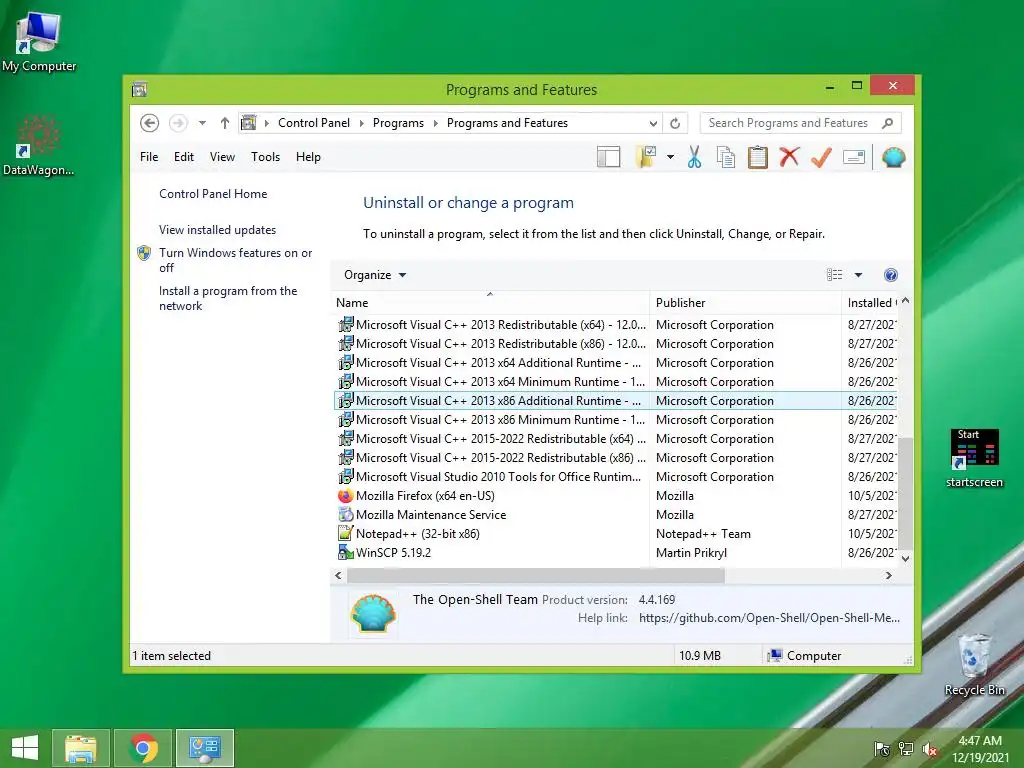Open the Tools menu
Image resolution: width=1024 pixels, height=768 pixels.
pos(265,157)
